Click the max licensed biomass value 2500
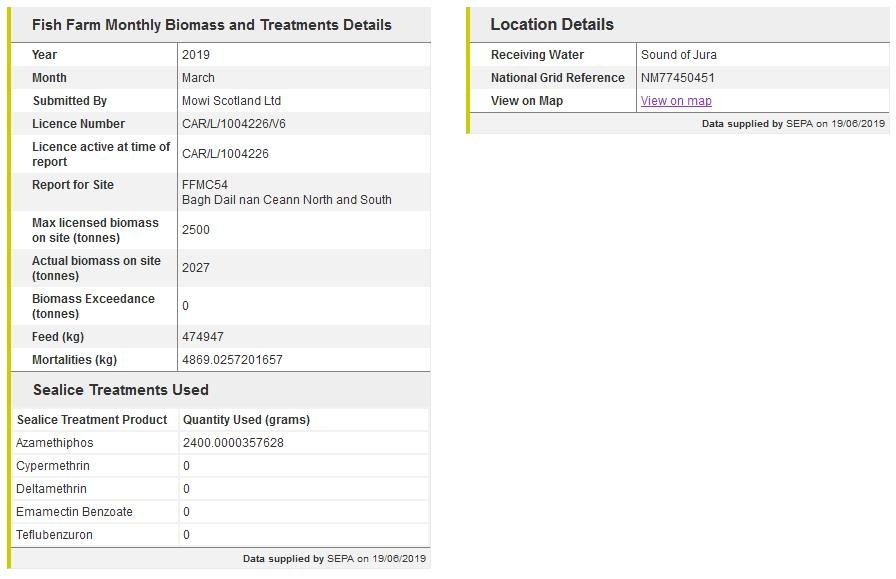This screenshot has height=579, width=896. 196,230
